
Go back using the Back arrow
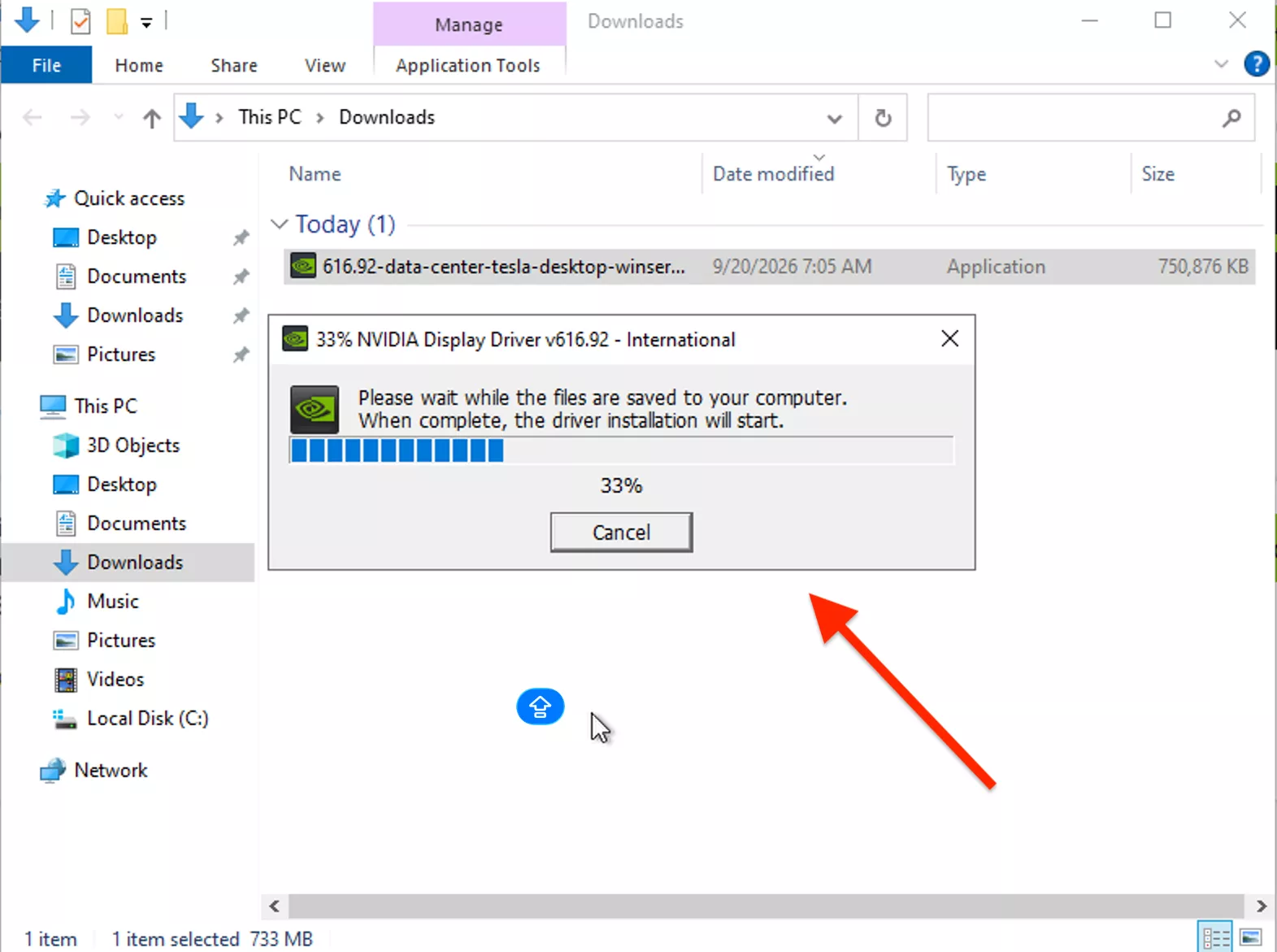click(33, 118)
